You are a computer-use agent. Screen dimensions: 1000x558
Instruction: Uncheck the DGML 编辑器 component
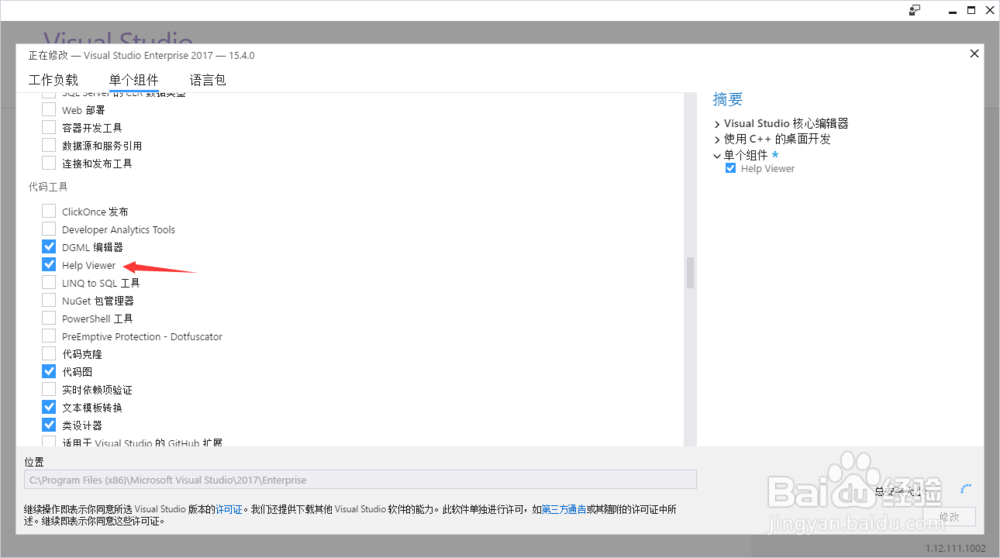click(49, 247)
